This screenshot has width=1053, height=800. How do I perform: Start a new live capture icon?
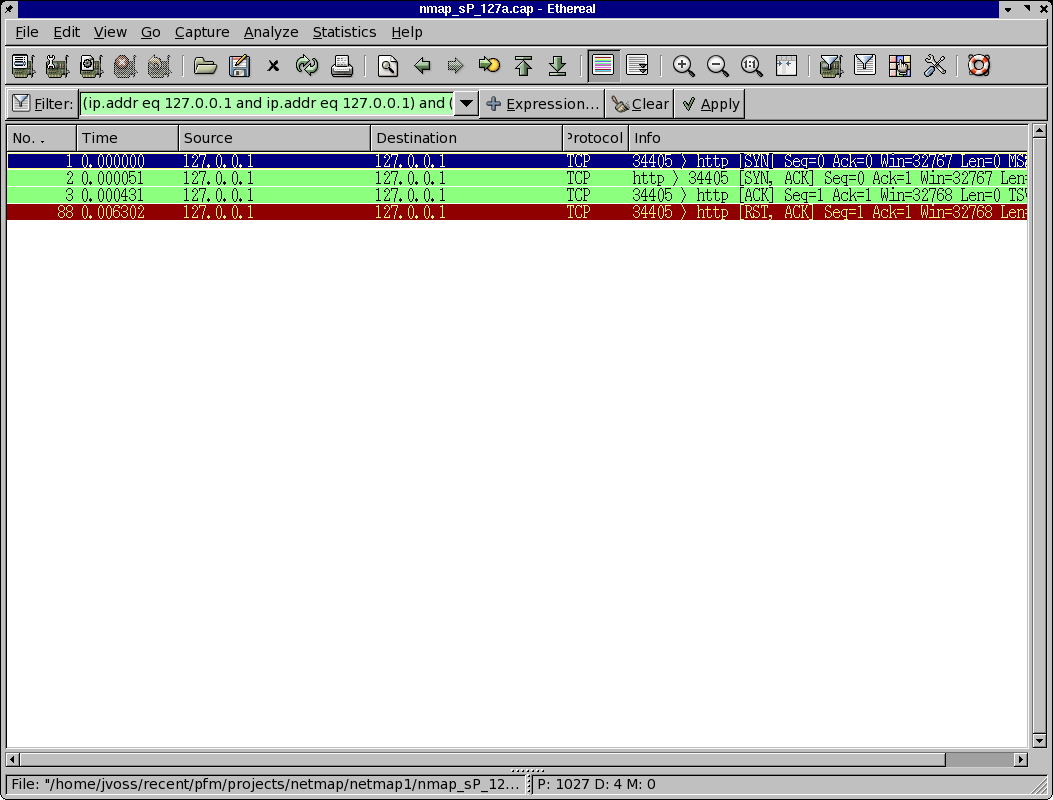coord(91,66)
